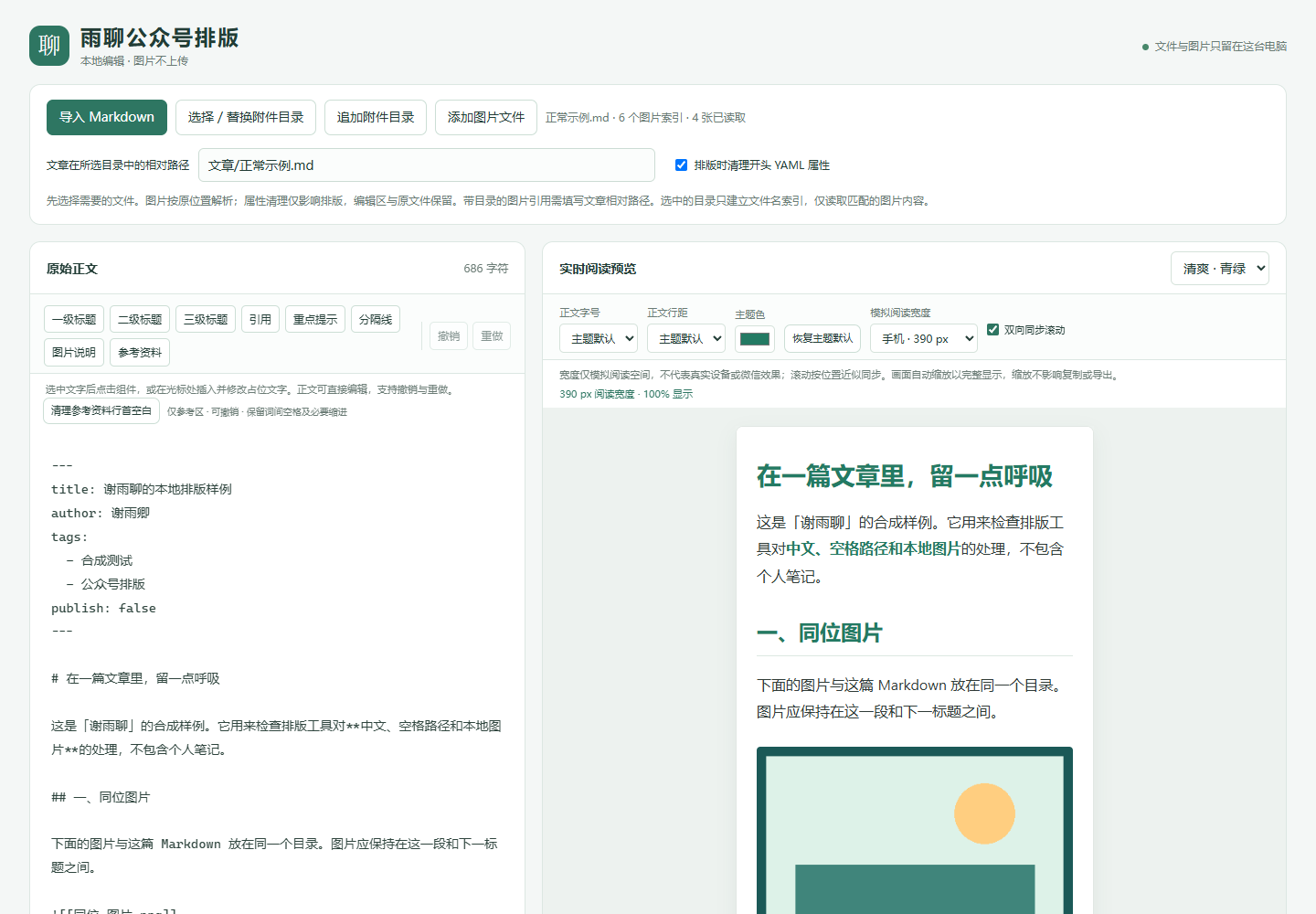Click preview subheading 一、同位图片

820,633
